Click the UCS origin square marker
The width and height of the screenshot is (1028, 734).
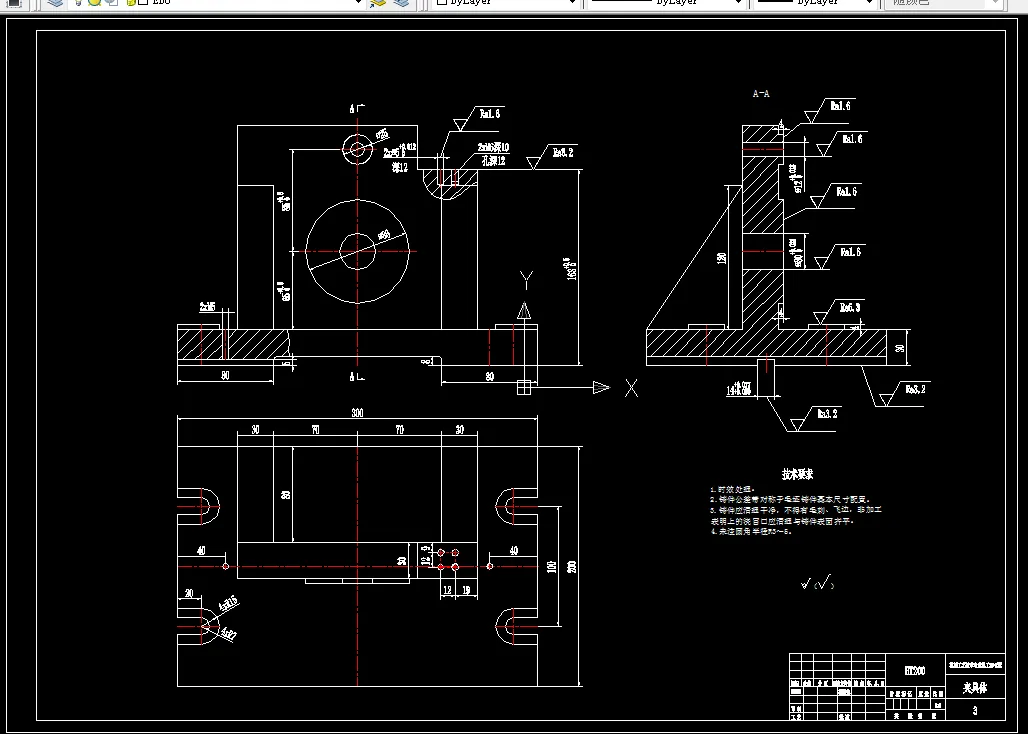tap(524, 387)
